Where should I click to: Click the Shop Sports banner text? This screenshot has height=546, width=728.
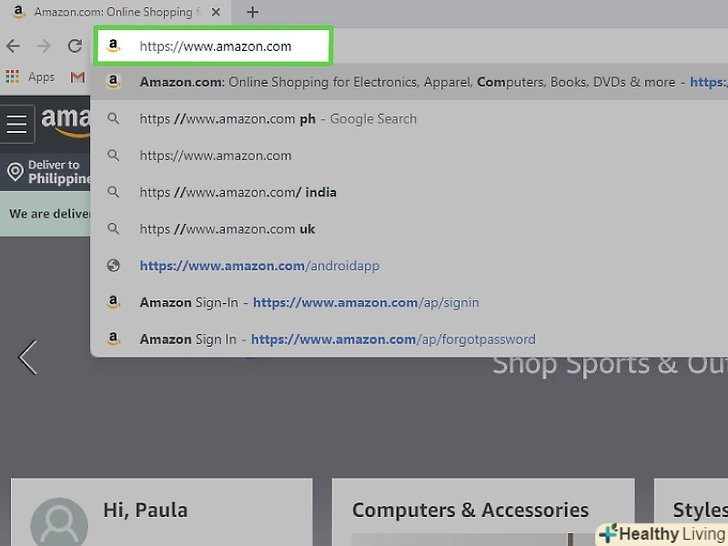click(610, 365)
